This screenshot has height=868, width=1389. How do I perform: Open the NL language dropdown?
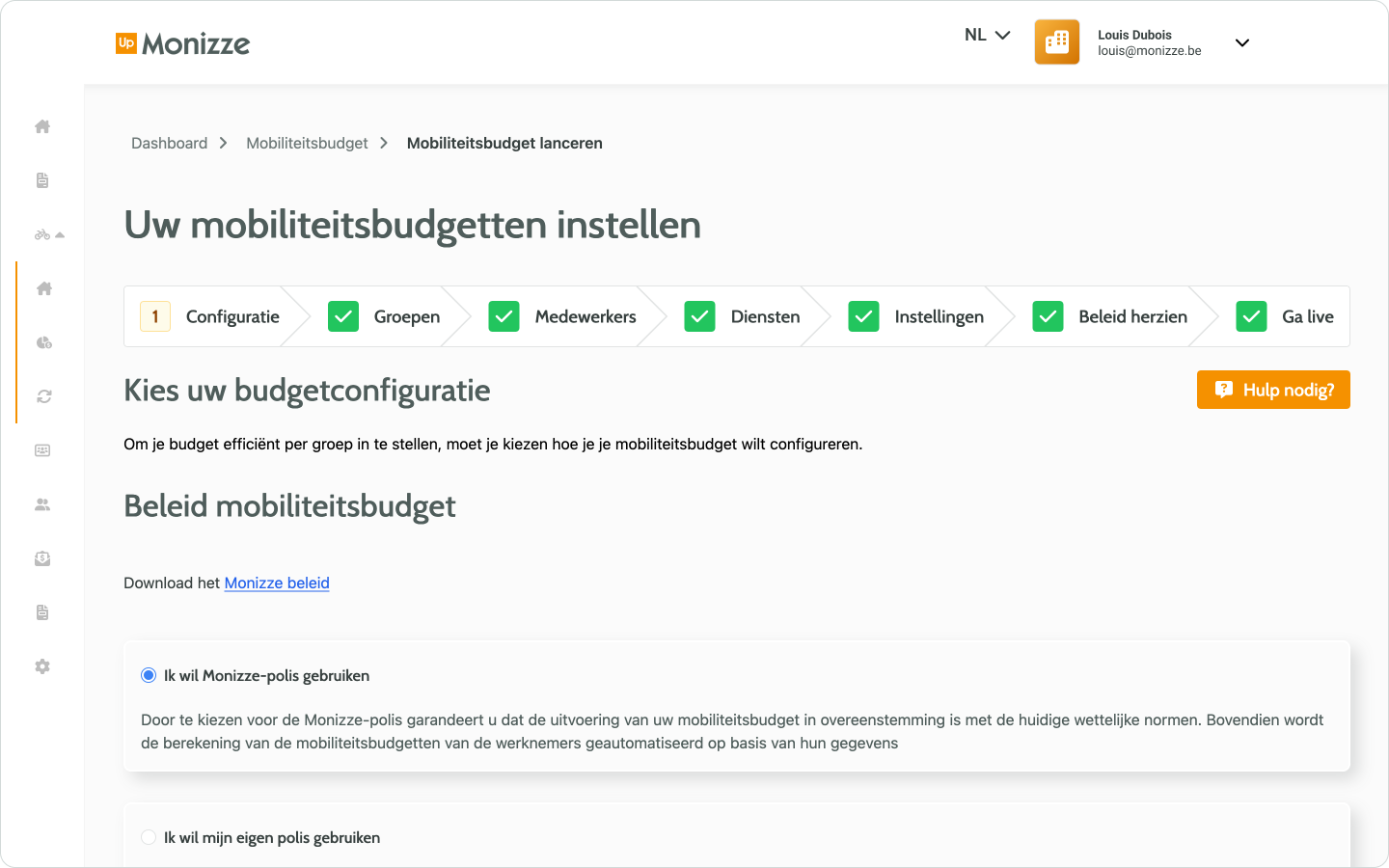(x=987, y=35)
